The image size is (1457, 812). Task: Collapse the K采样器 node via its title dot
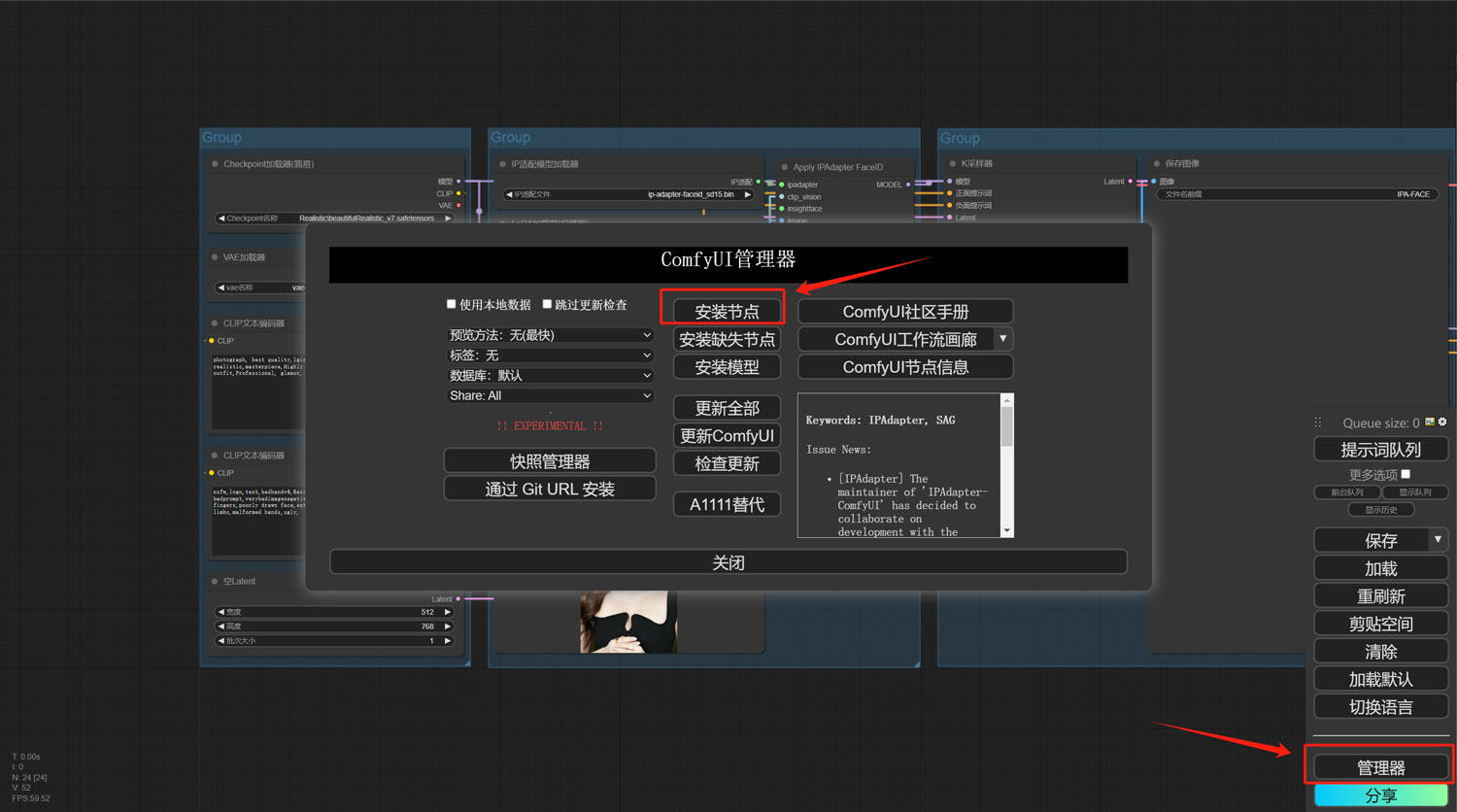(953, 163)
